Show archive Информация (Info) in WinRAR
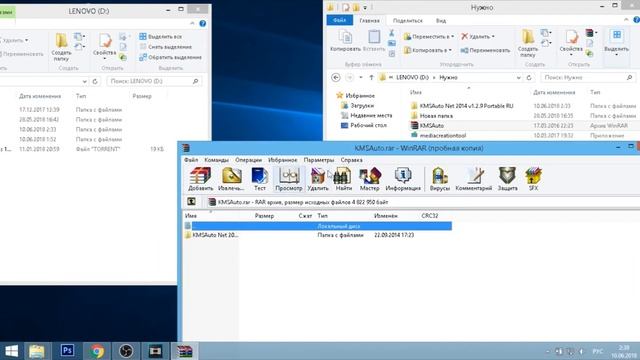This screenshot has height=360, width=640. [x=403, y=179]
